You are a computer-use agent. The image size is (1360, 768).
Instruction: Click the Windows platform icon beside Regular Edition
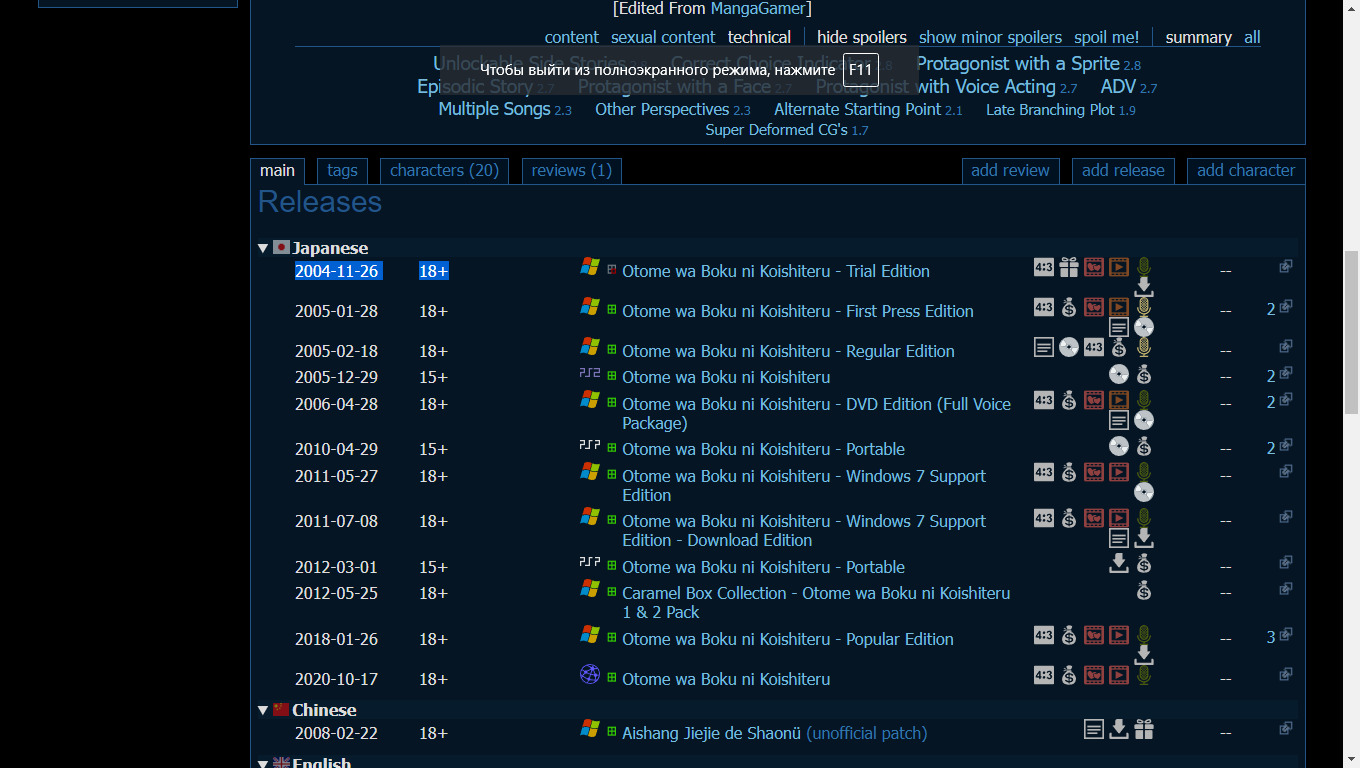click(590, 347)
